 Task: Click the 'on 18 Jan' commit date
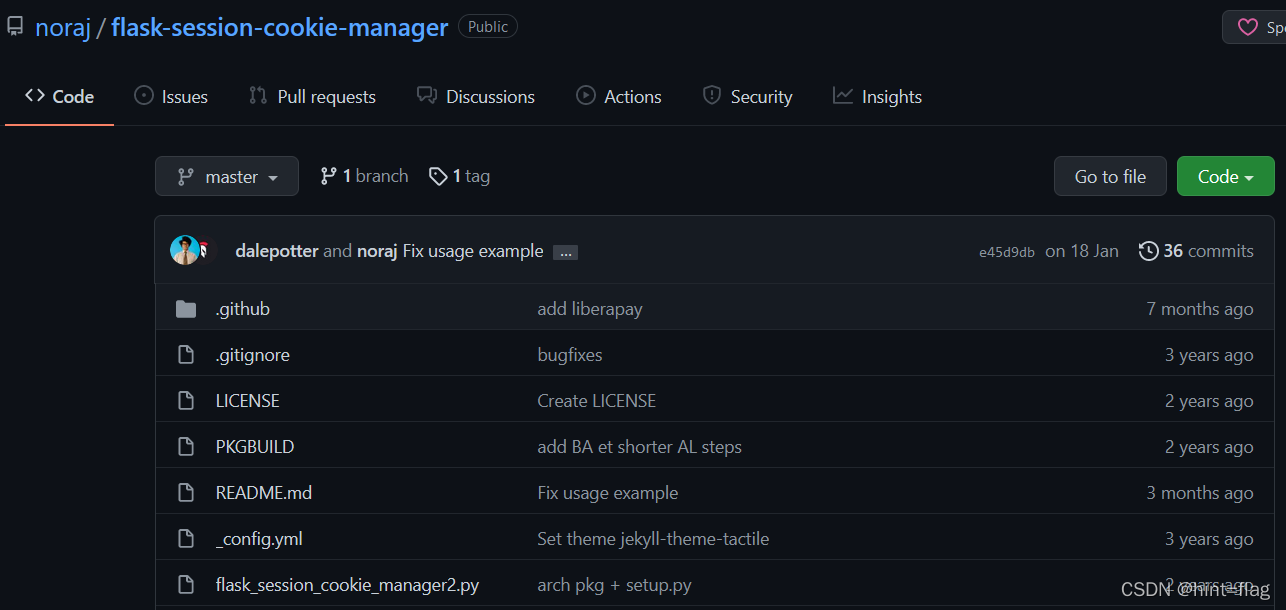tap(1082, 251)
